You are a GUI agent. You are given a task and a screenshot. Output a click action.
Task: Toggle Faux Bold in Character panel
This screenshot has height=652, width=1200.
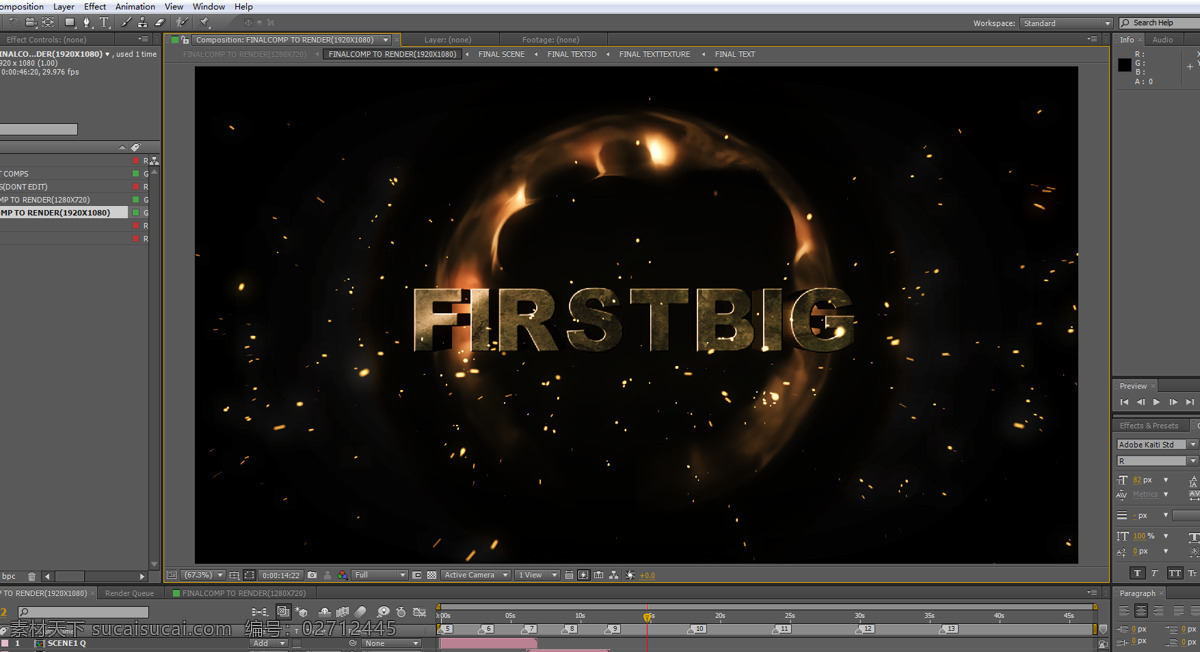point(1137,573)
